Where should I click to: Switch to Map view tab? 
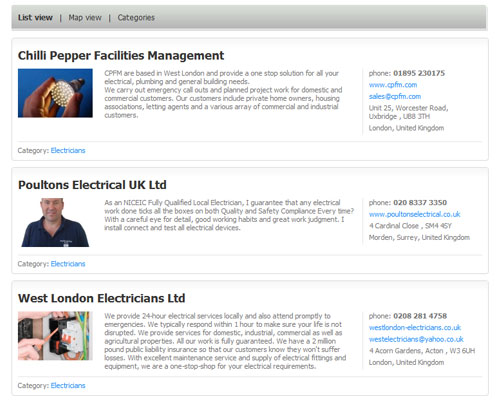coord(85,18)
